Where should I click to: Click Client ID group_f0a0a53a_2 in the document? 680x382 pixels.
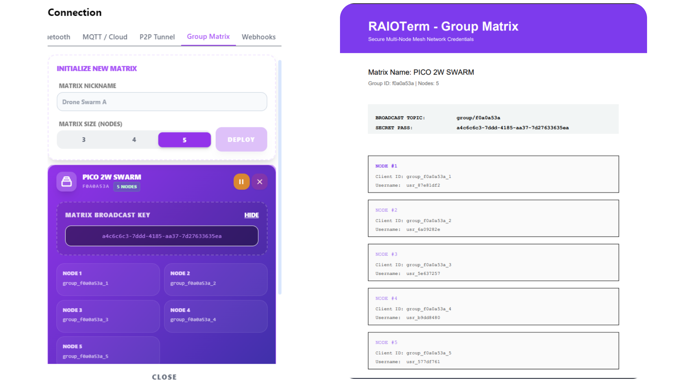(x=413, y=220)
